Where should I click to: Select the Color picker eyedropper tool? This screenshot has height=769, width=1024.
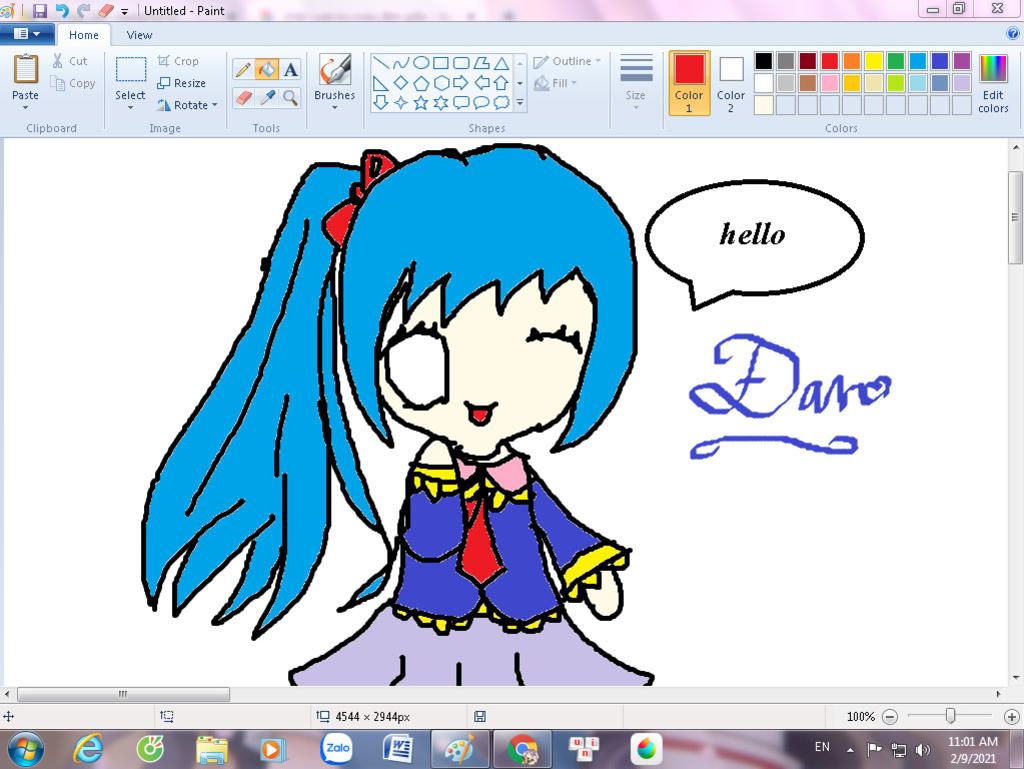coord(267,98)
